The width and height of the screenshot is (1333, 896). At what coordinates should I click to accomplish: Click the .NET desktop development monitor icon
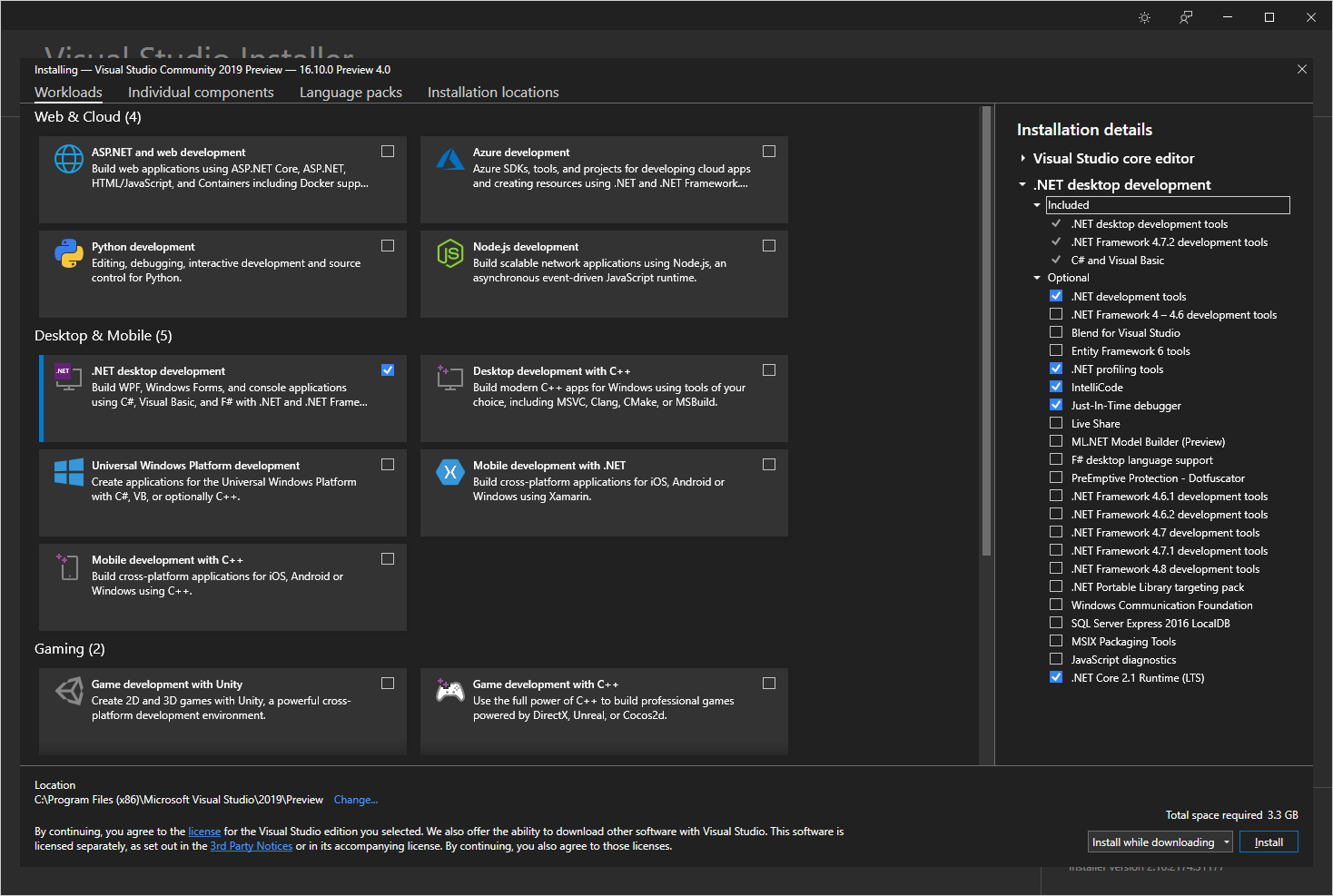tap(69, 378)
